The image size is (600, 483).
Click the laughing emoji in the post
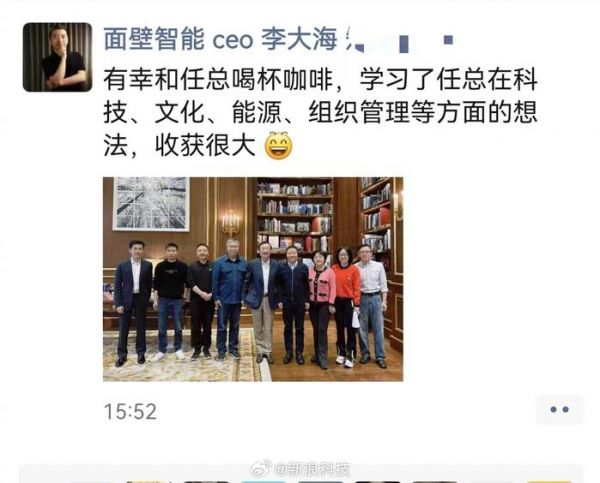tap(279, 145)
